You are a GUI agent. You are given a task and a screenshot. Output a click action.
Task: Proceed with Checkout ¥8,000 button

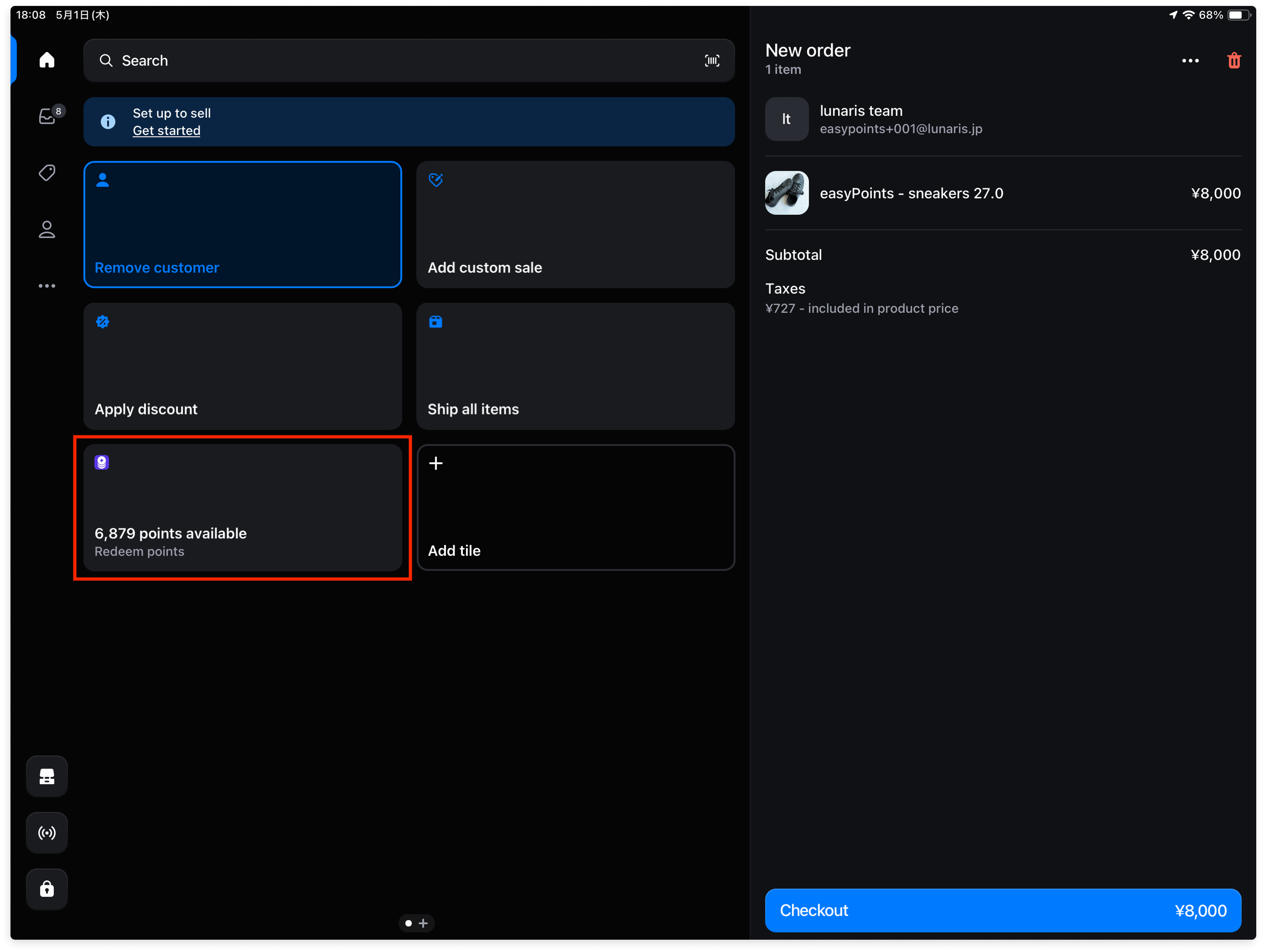(1003, 911)
